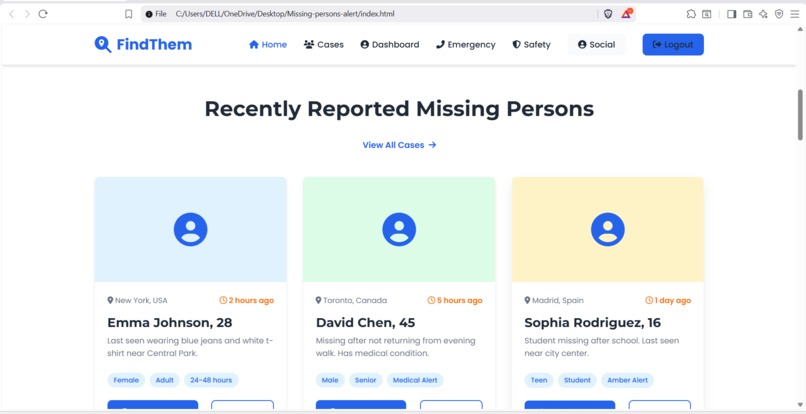Toggle the browser sidebar panel icon
Screen dimensions: 806x414
pos(731,14)
